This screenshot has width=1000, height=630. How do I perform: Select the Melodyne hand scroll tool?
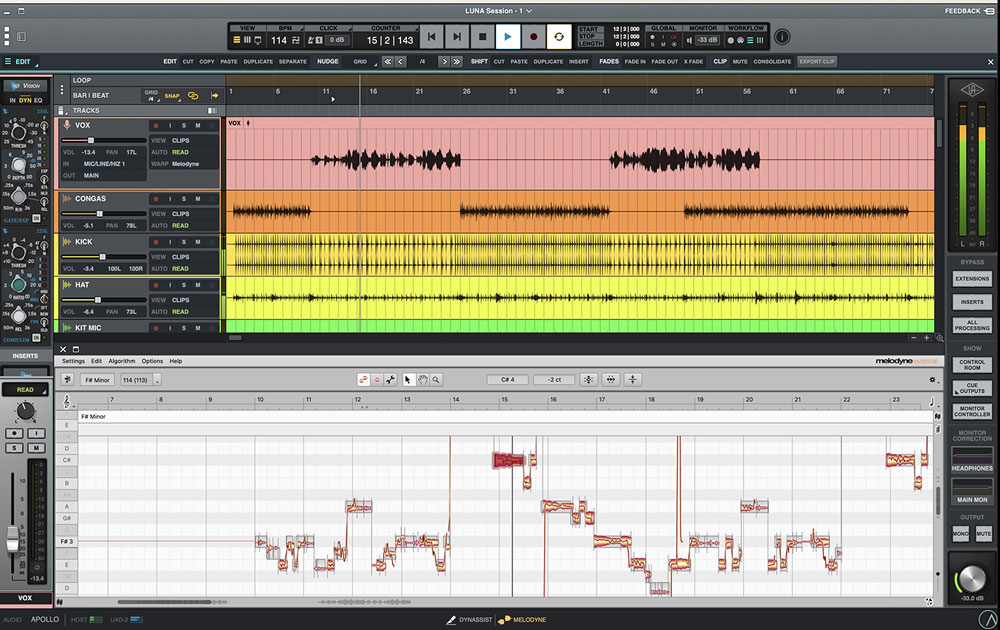[x=422, y=380]
